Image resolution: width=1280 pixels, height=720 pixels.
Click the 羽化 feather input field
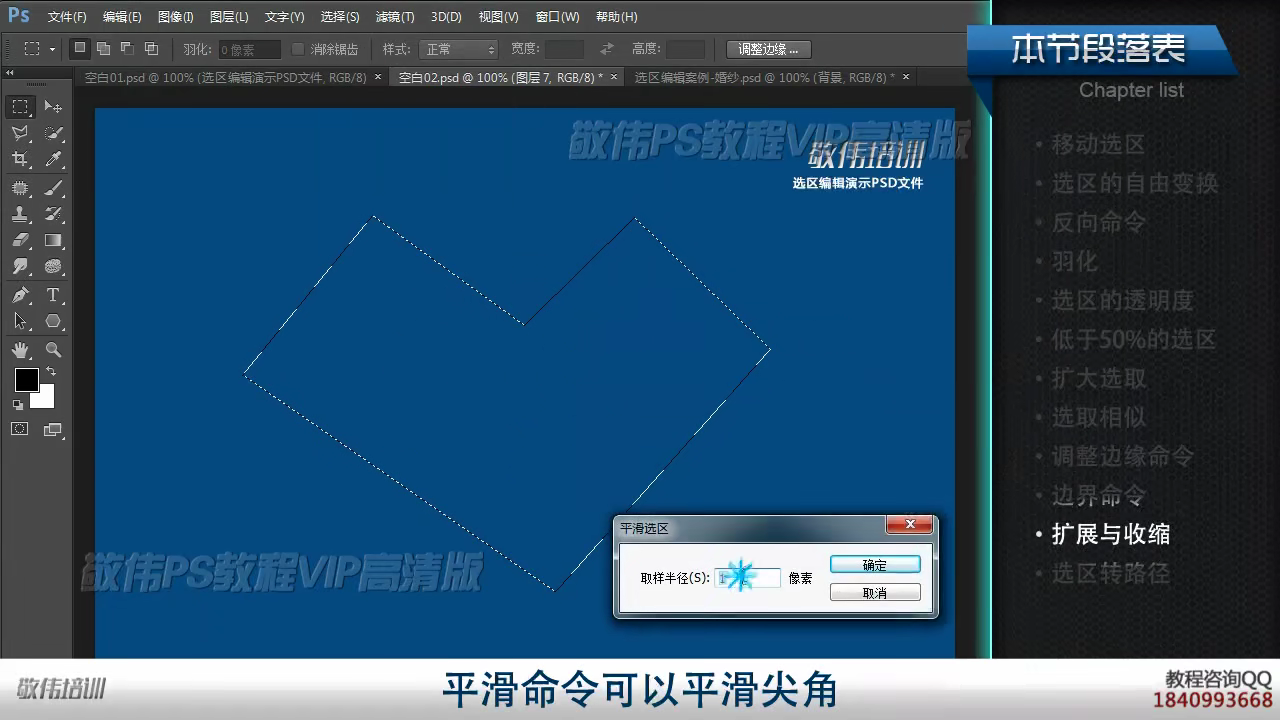point(249,49)
